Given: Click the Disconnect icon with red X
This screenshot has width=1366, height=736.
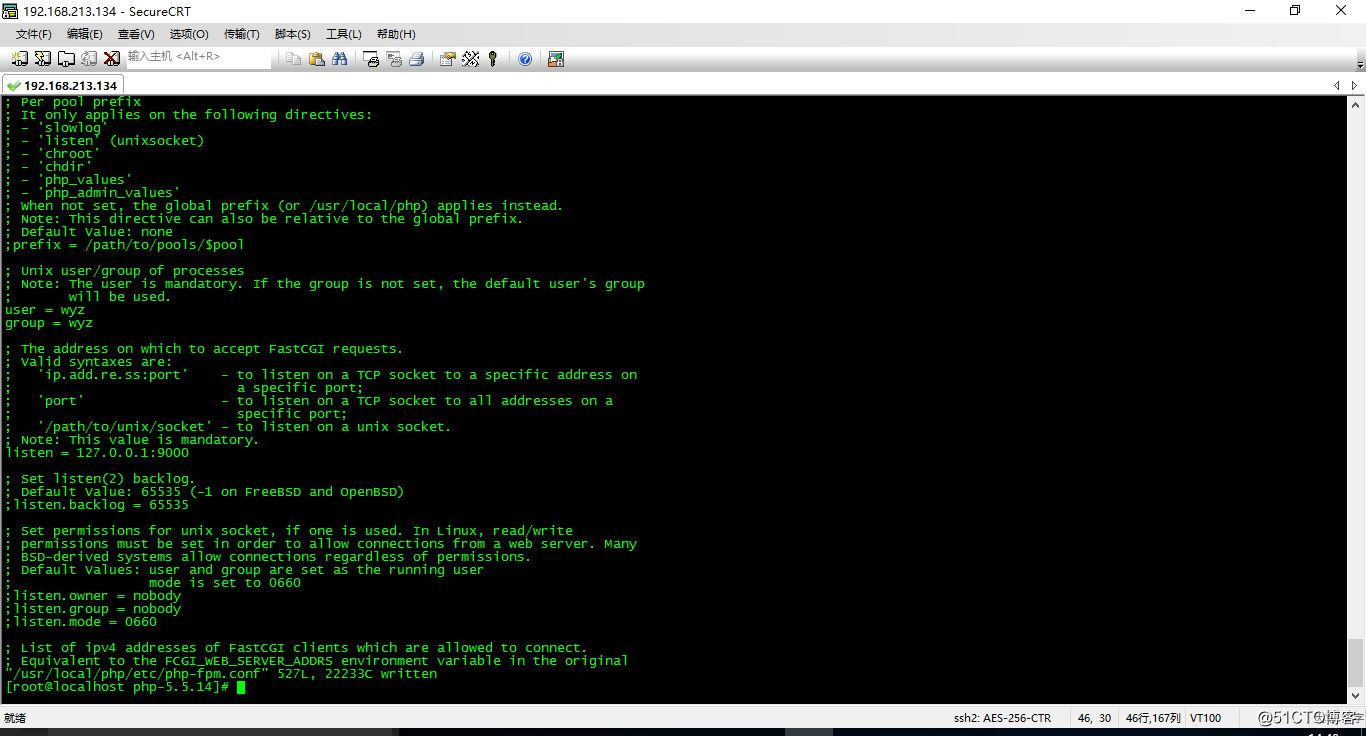Looking at the screenshot, I should (112, 59).
